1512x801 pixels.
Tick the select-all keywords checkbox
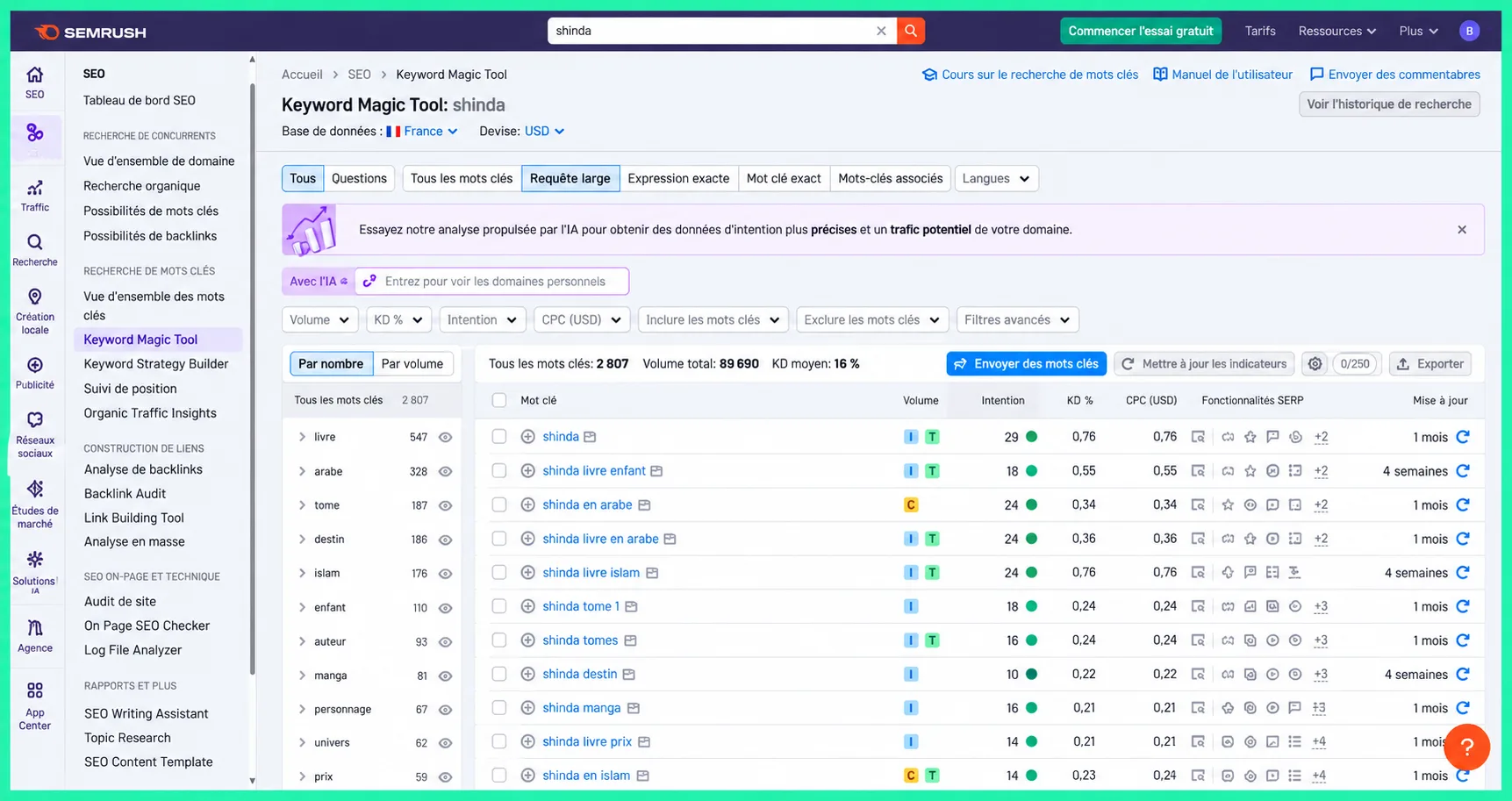[x=499, y=400]
